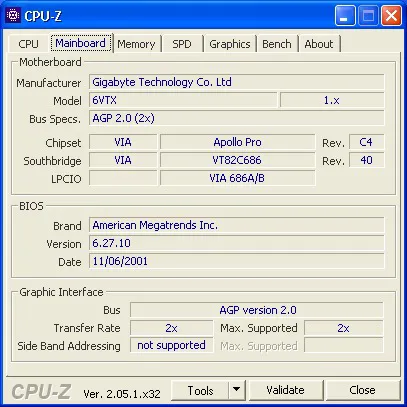The width and height of the screenshot is (407, 407).
Task: Open the Memory tab
Action: [x=136, y=44]
